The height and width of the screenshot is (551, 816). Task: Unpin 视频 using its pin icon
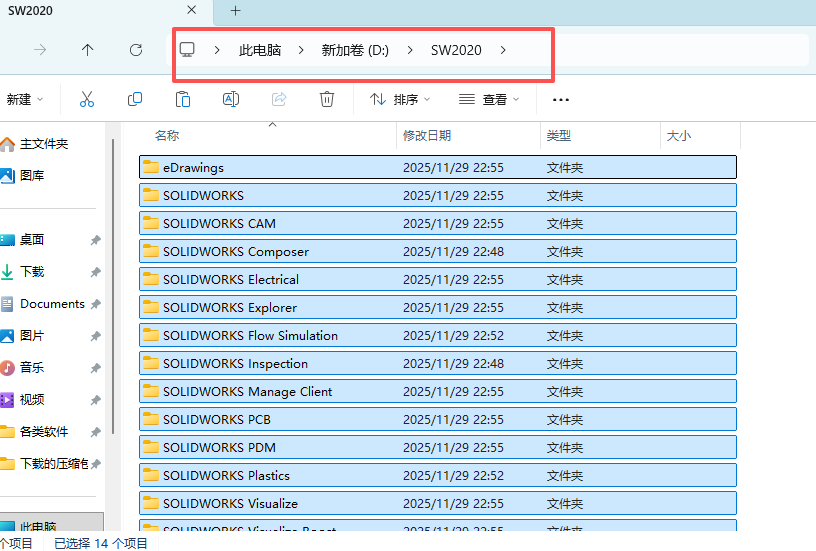tap(95, 400)
